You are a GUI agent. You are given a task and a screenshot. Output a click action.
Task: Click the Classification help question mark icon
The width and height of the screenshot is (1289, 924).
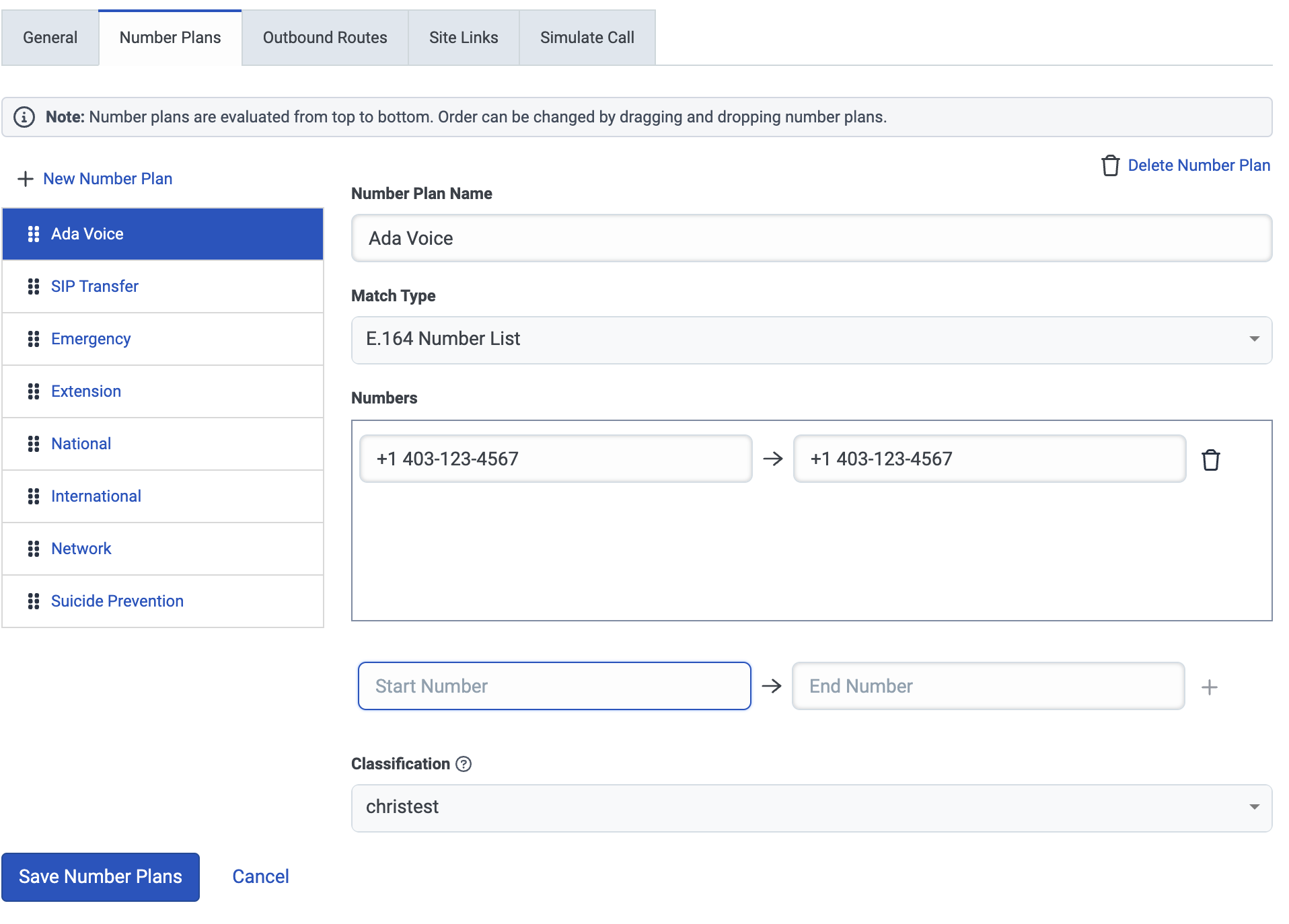coord(464,764)
